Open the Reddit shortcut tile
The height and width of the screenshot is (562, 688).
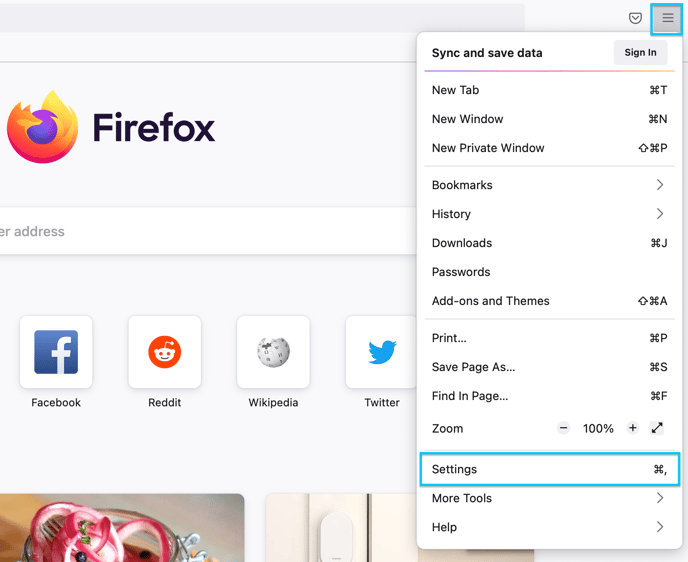[165, 352]
